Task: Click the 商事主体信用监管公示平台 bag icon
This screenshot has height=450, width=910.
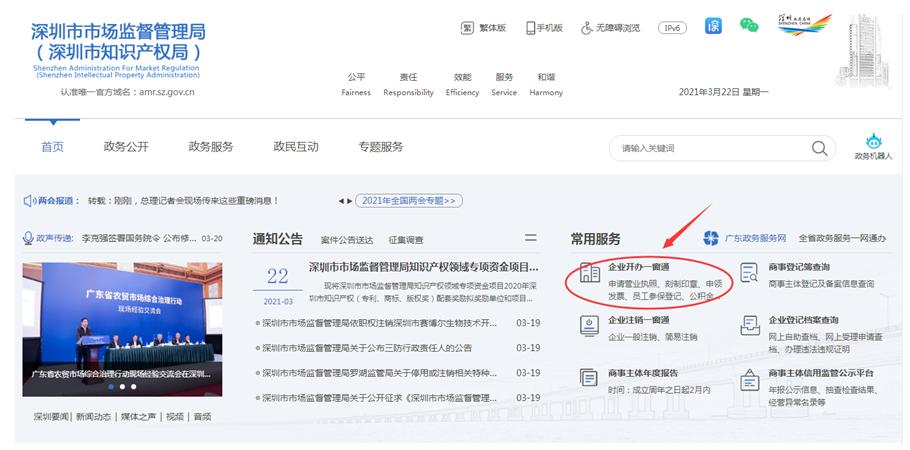Action: point(749,380)
